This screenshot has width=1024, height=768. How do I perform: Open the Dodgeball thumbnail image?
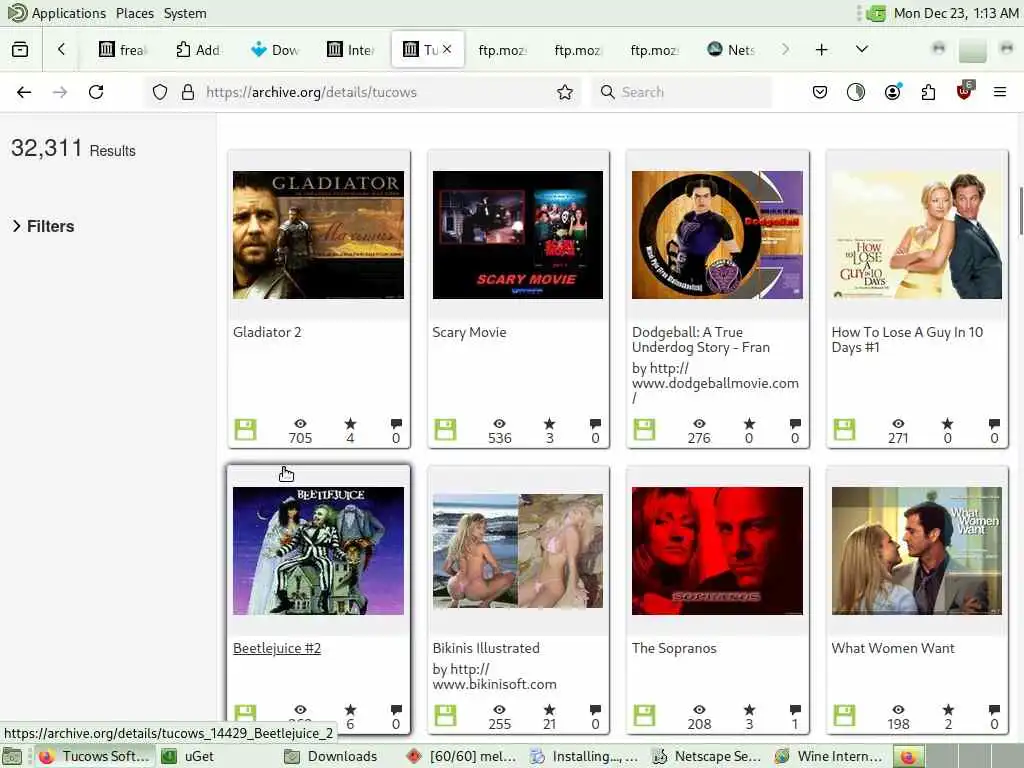[x=717, y=235]
